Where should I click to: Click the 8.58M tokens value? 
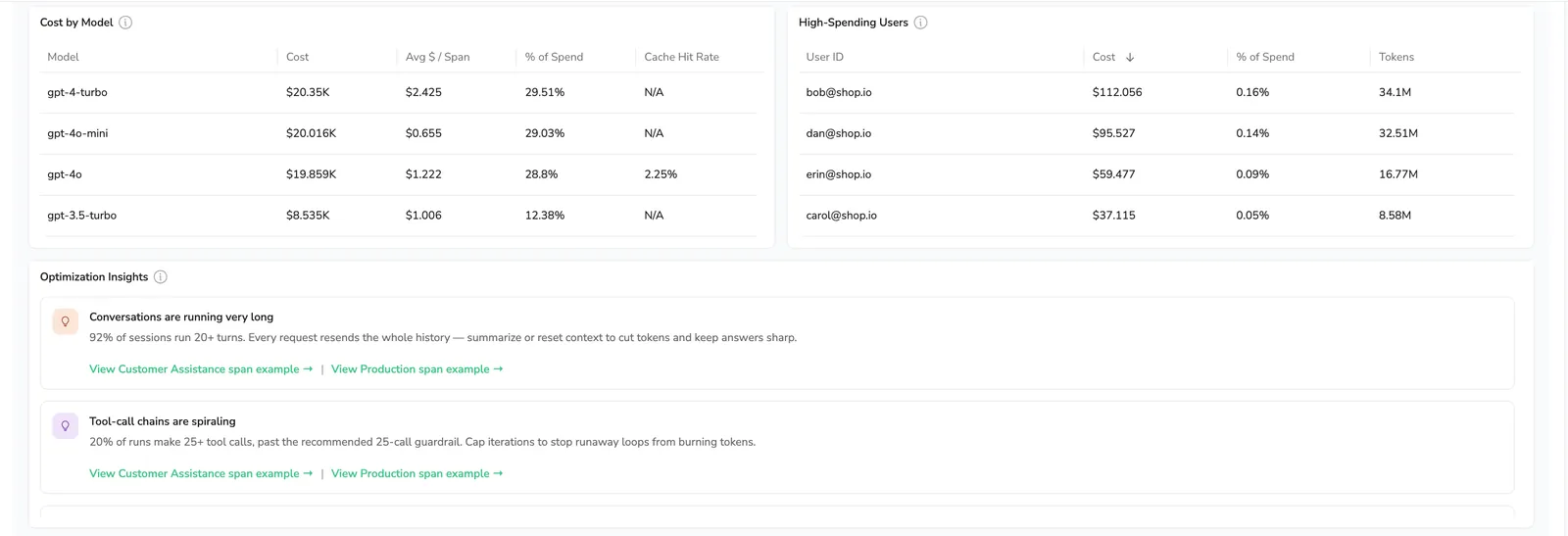click(1395, 216)
